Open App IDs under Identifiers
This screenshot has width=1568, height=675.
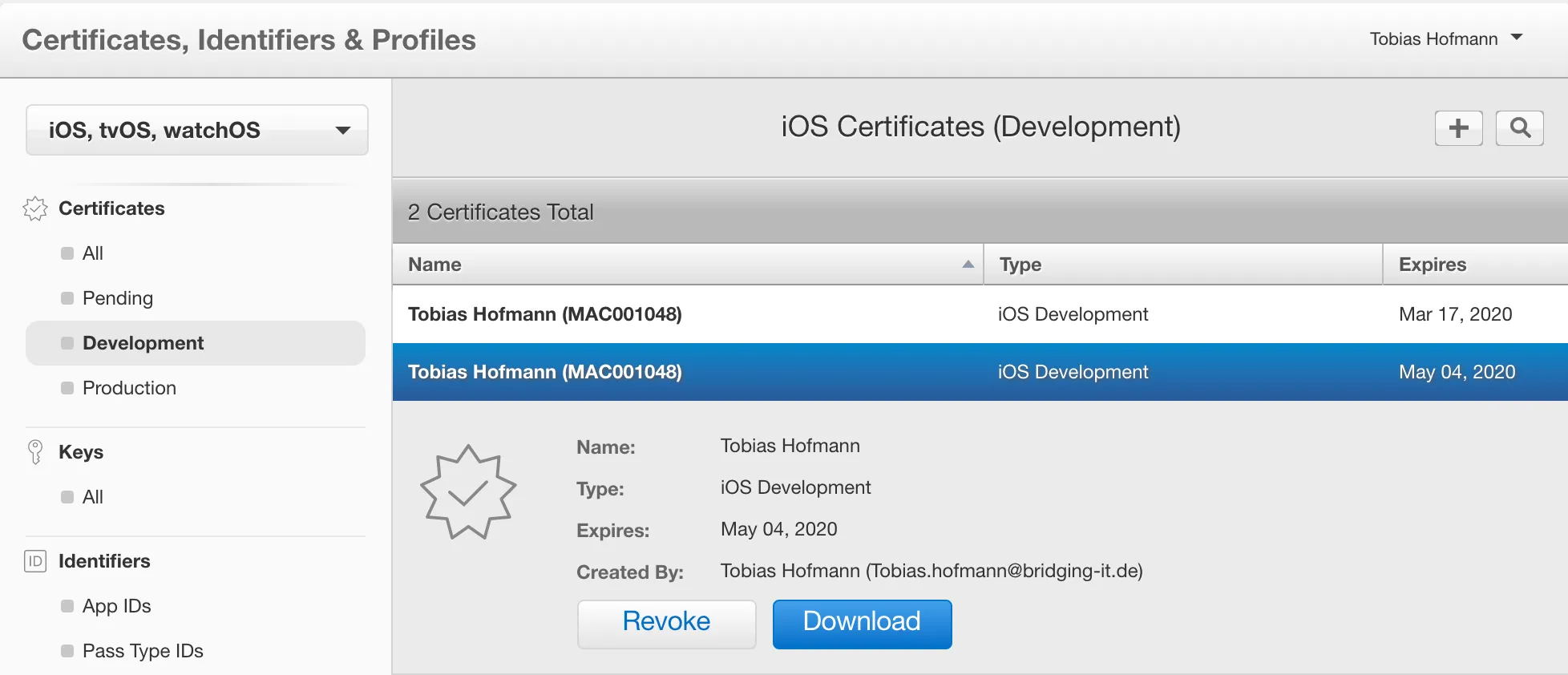coord(116,606)
